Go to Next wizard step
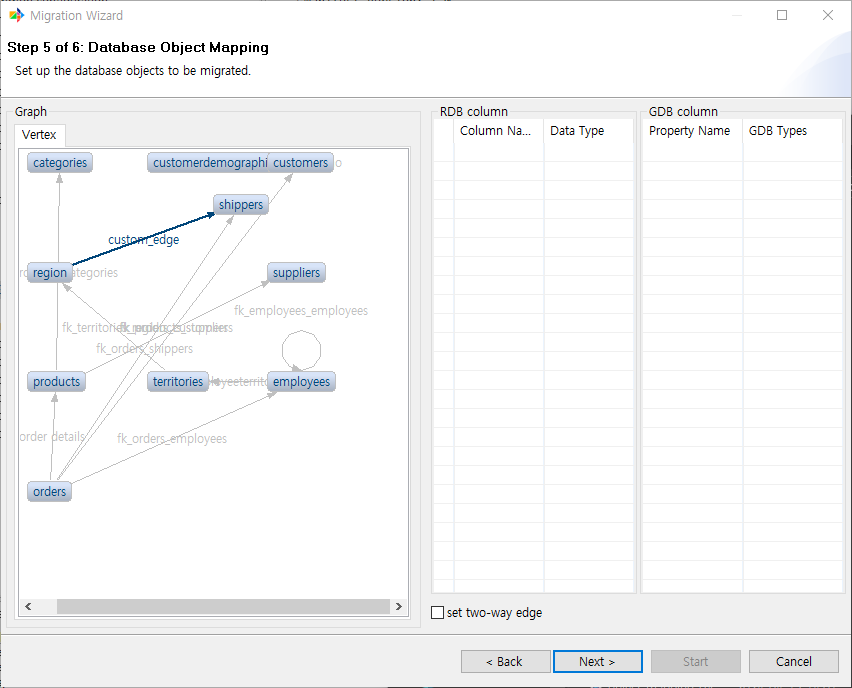The height and width of the screenshot is (688, 852). (x=597, y=662)
